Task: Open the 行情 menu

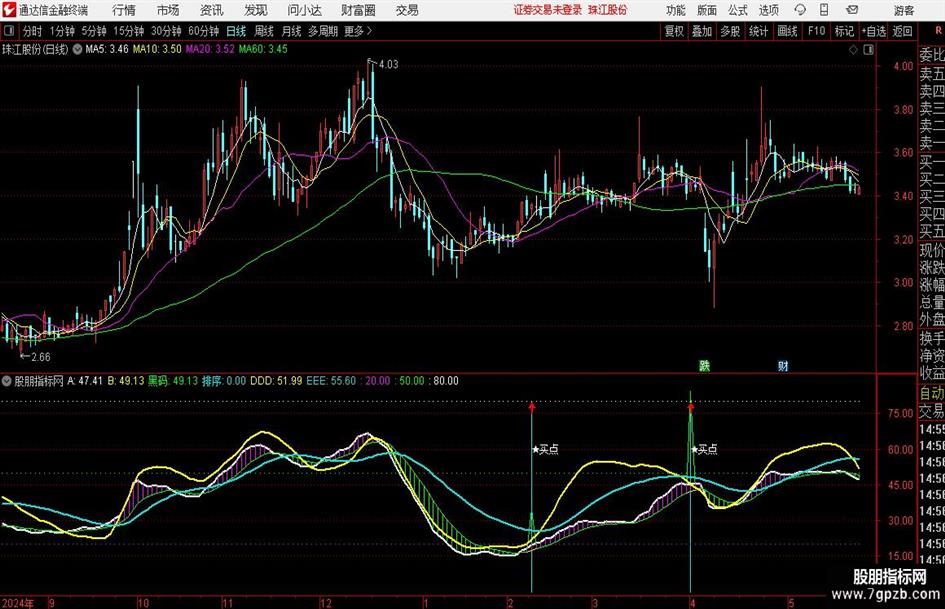Action: 124,10
